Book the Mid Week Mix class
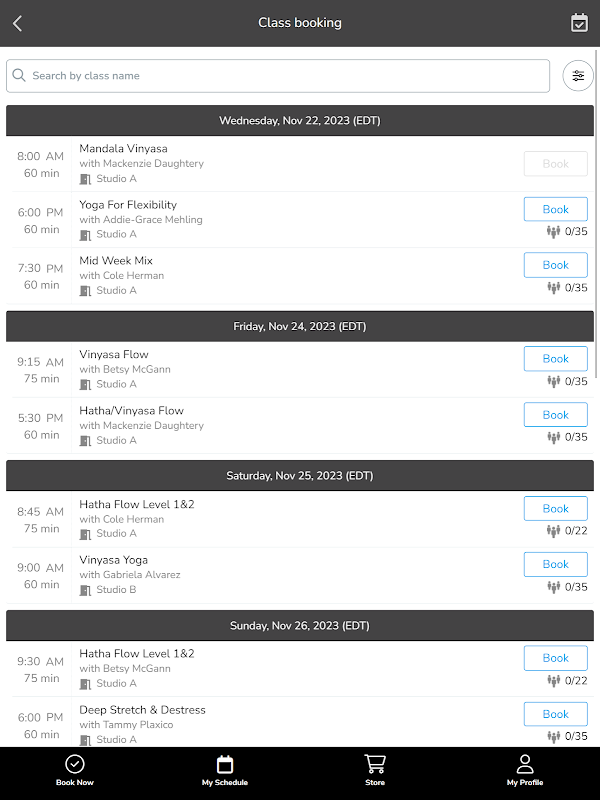This screenshot has width=600, height=800. [x=555, y=265]
